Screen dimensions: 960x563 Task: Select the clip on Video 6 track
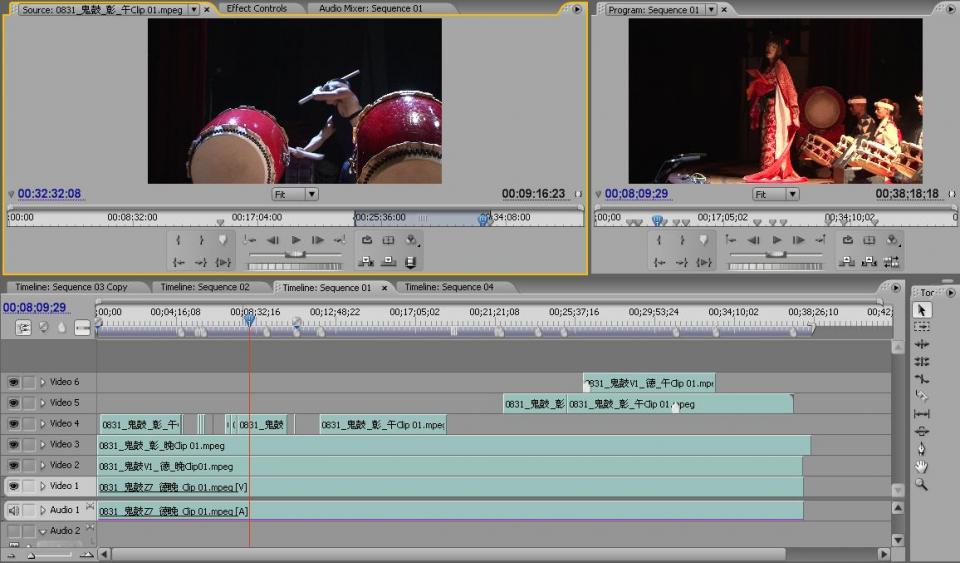[649, 383]
